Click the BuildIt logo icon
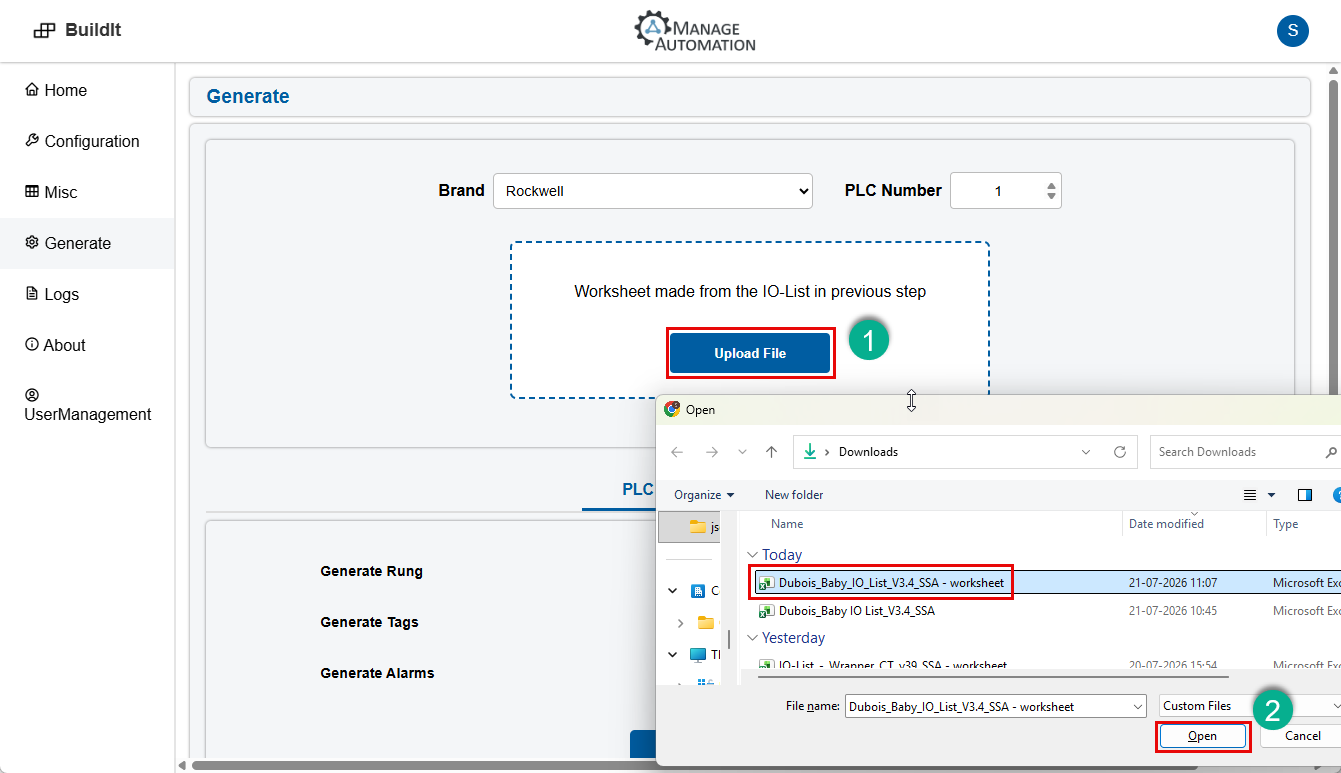The height and width of the screenshot is (773, 1341). tap(44, 30)
